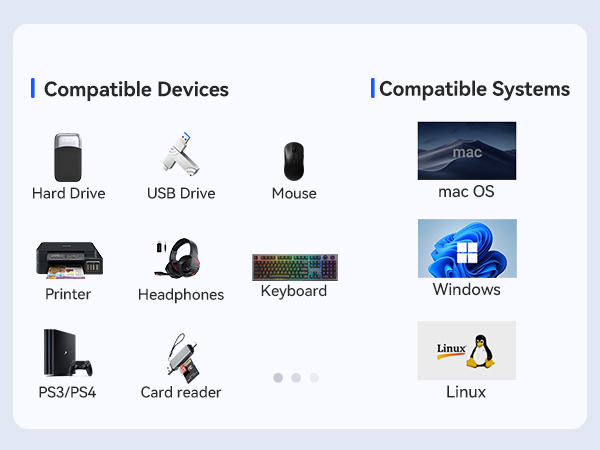Click the Headphones icon
Viewport: 600px width, 450px height.
(178, 258)
